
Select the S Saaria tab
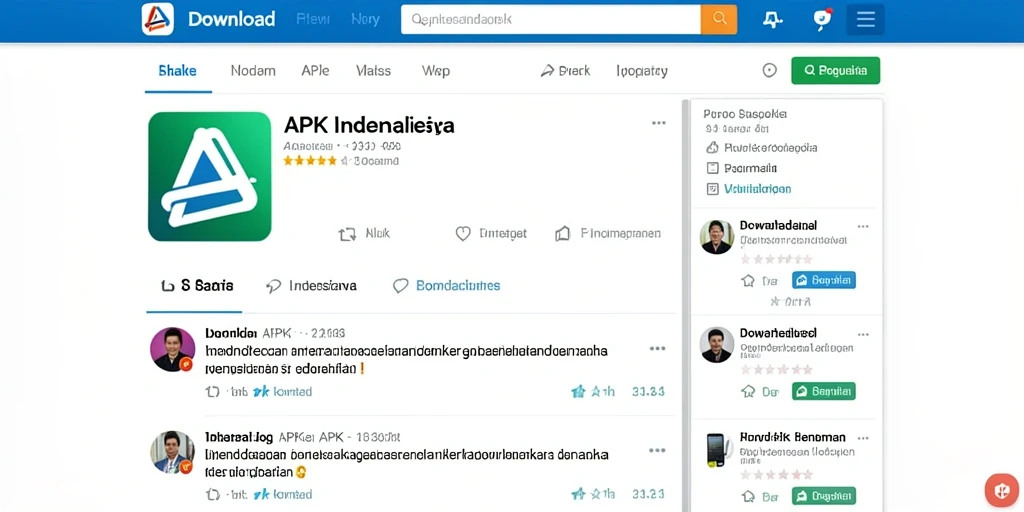[197, 285]
